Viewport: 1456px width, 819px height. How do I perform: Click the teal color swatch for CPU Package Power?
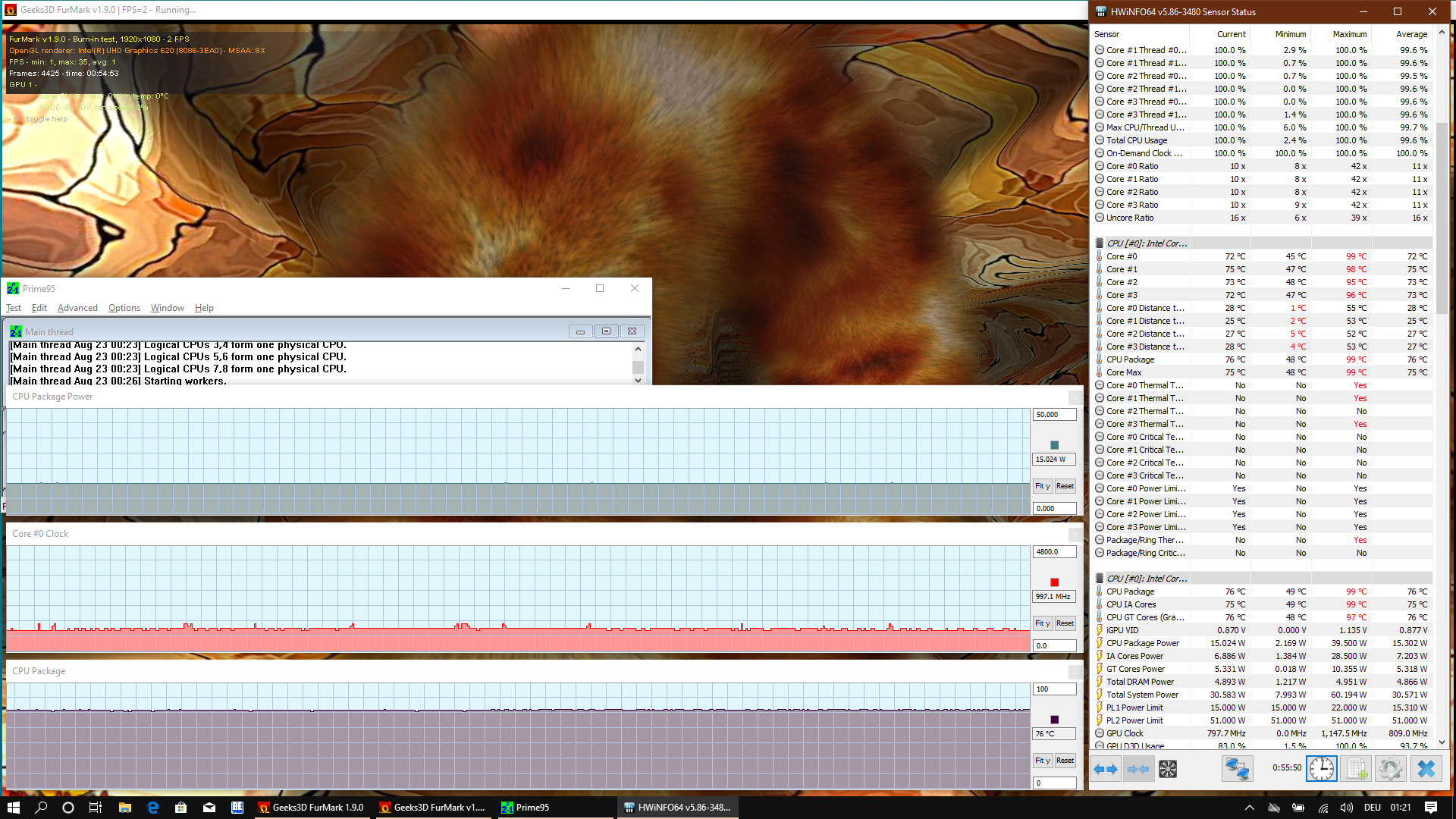pos(1054,445)
